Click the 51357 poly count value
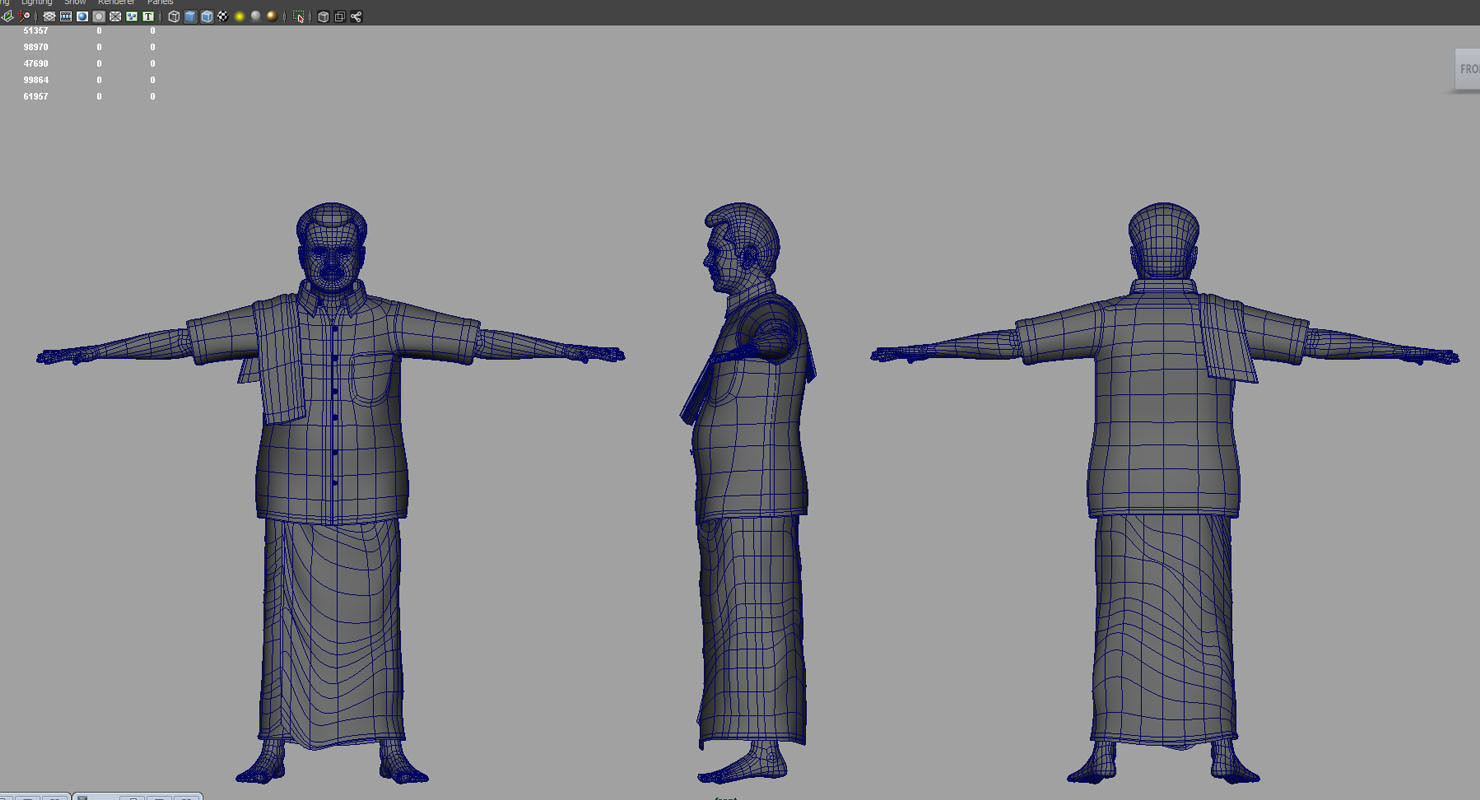Image resolution: width=1480 pixels, height=800 pixels. [x=36, y=31]
